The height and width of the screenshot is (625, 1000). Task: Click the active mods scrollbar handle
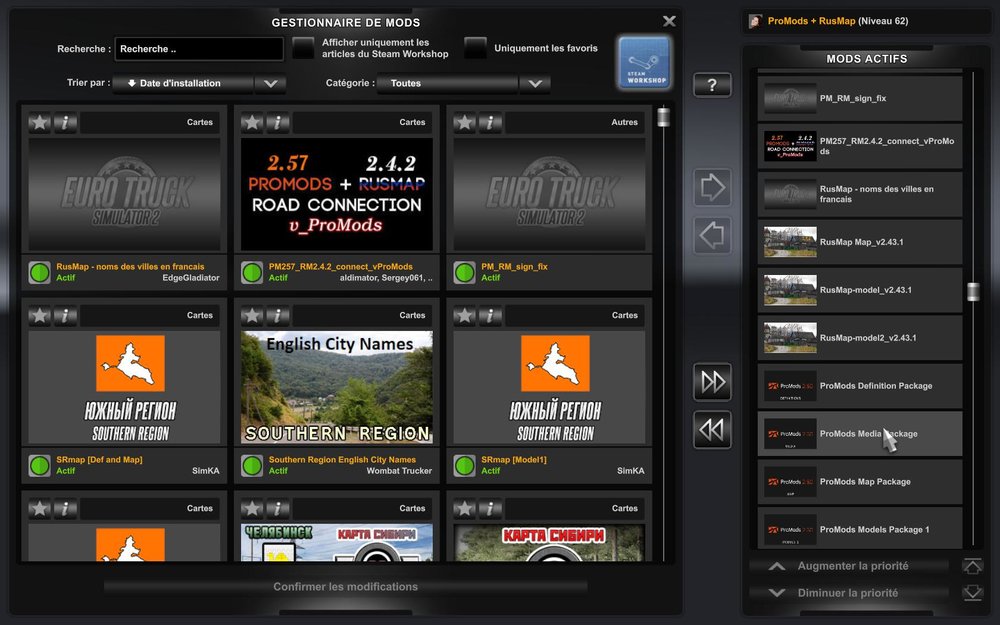click(973, 291)
